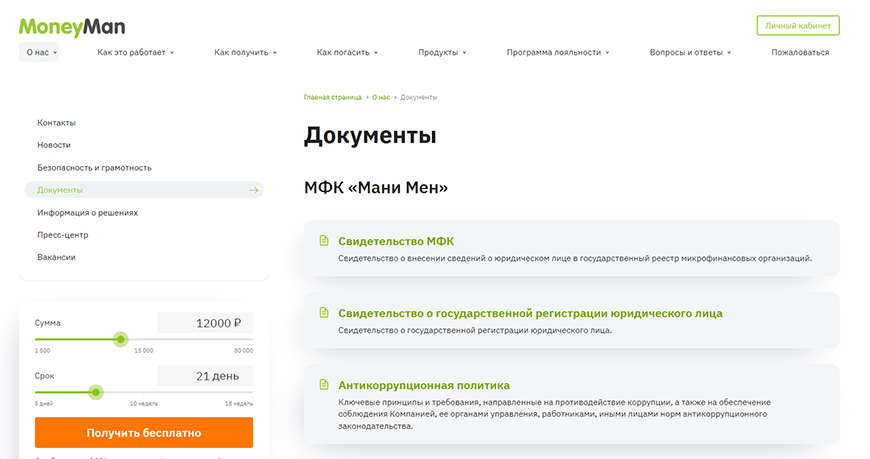Open the Как получить dropdown

pos(245,52)
